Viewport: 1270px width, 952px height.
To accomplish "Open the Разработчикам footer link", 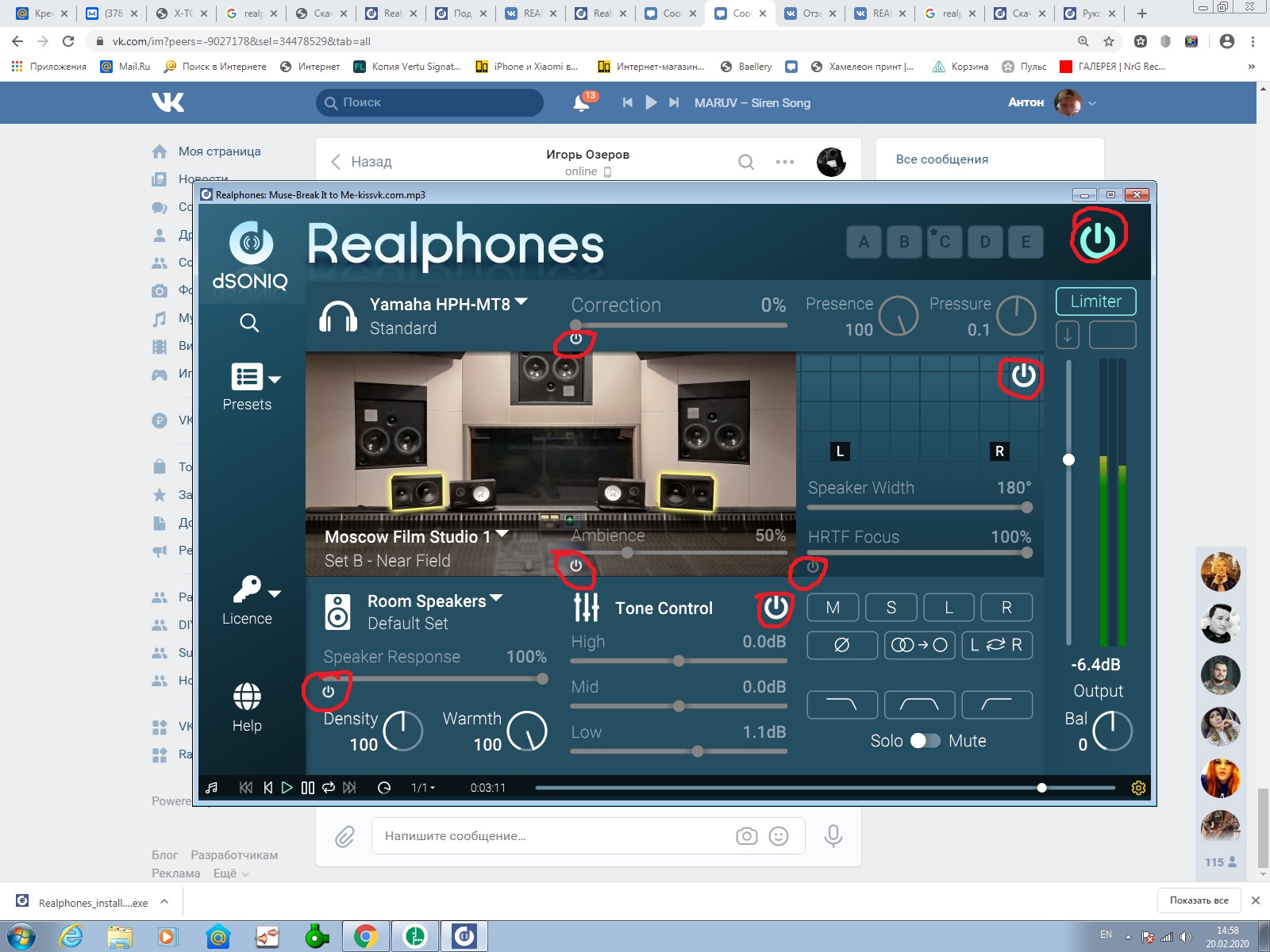I will [234, 855].
